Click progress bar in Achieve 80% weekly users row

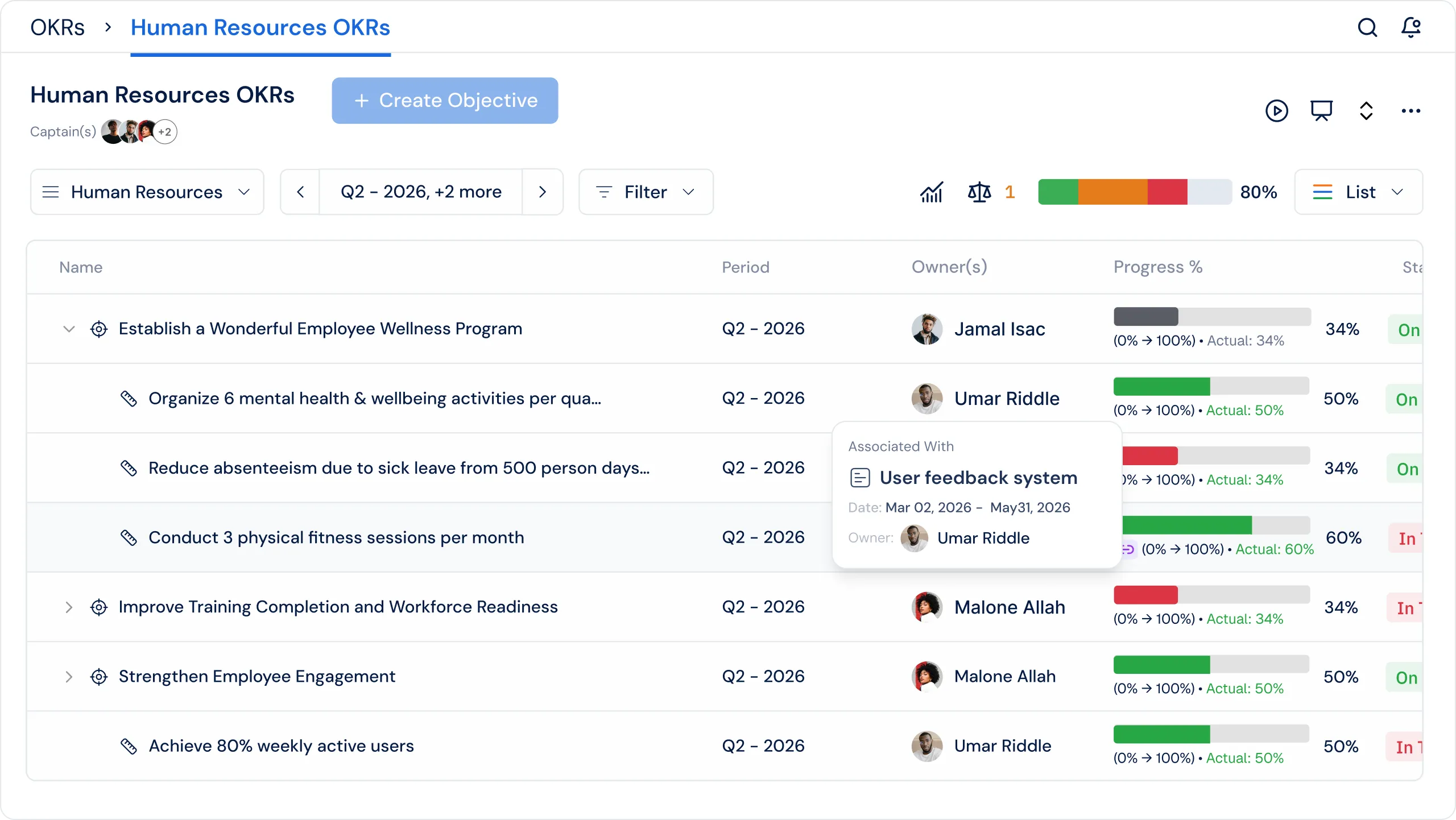pyautogui.click(x=1211, y=734)
